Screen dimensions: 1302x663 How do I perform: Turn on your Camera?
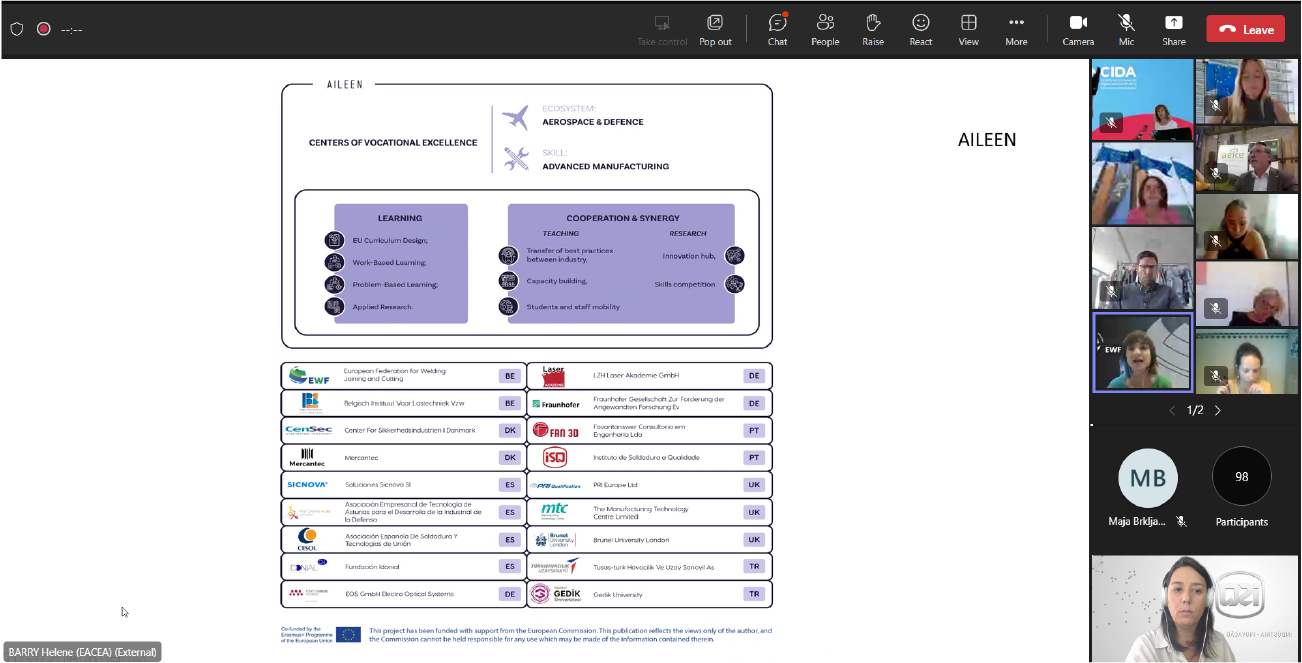pyautogui.click(x=1078, y=28)
